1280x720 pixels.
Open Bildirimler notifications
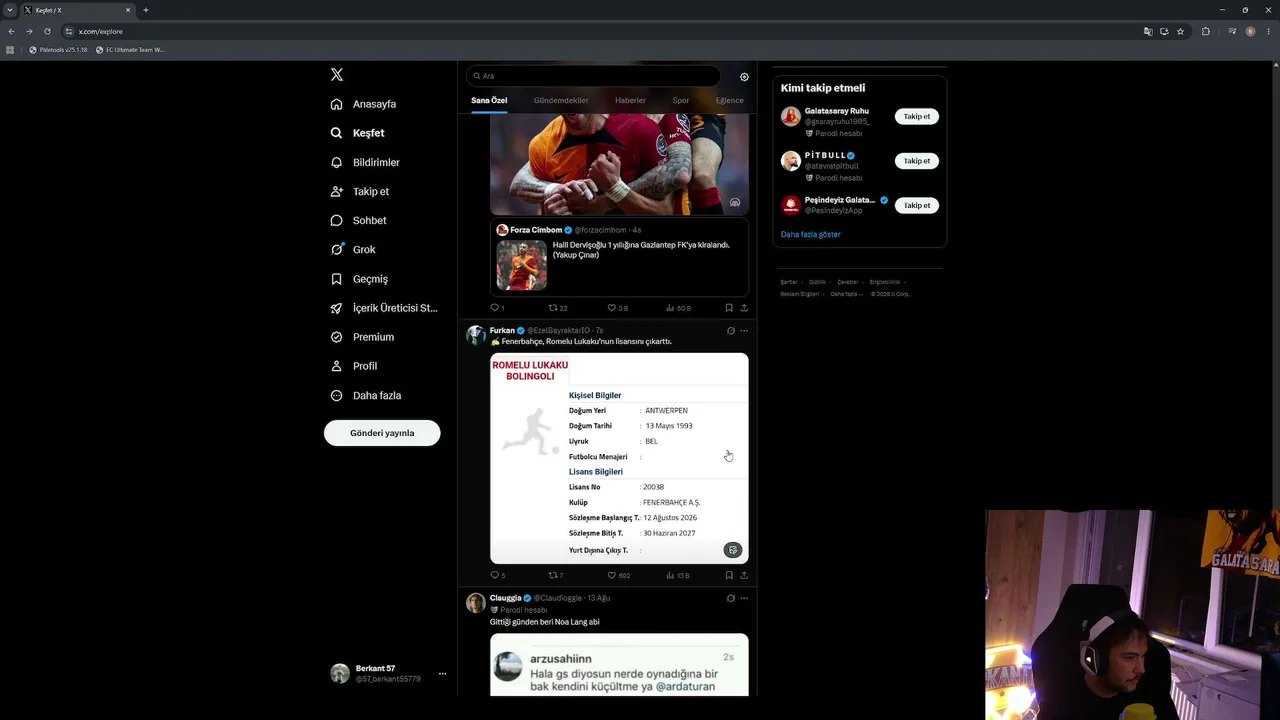coord(365,162)
